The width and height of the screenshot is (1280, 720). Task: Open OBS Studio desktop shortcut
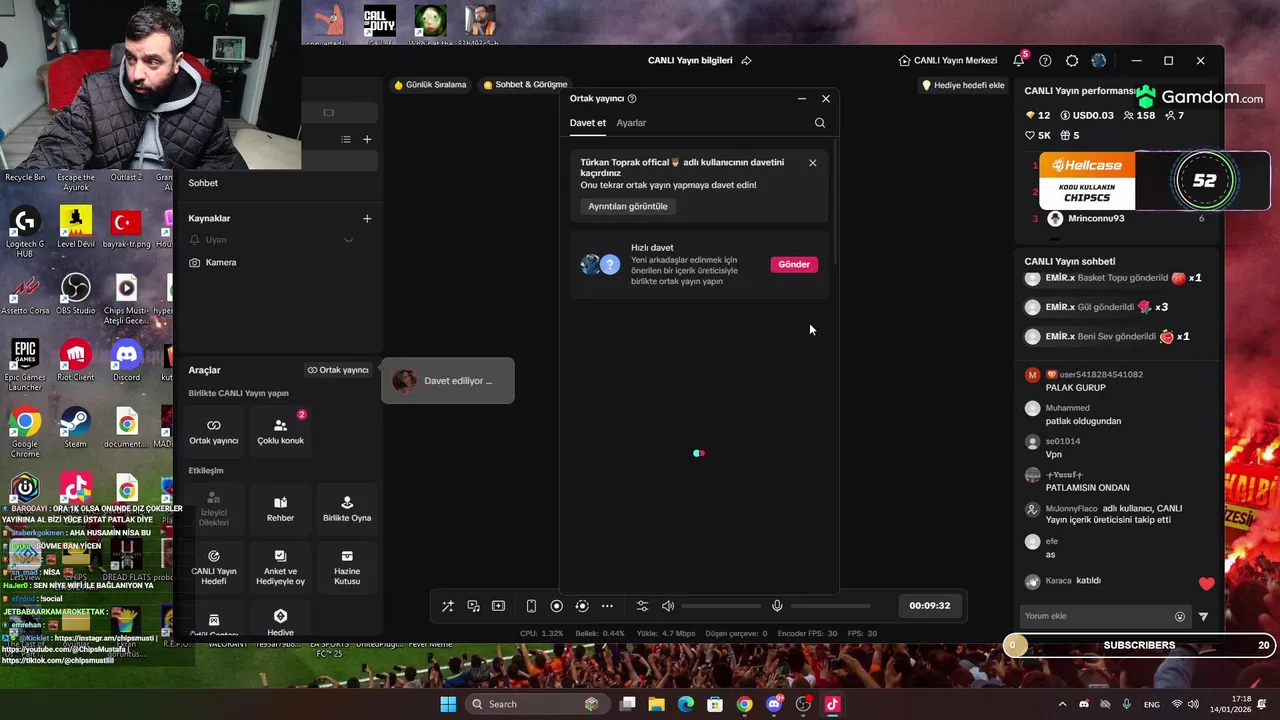(76, 294)
